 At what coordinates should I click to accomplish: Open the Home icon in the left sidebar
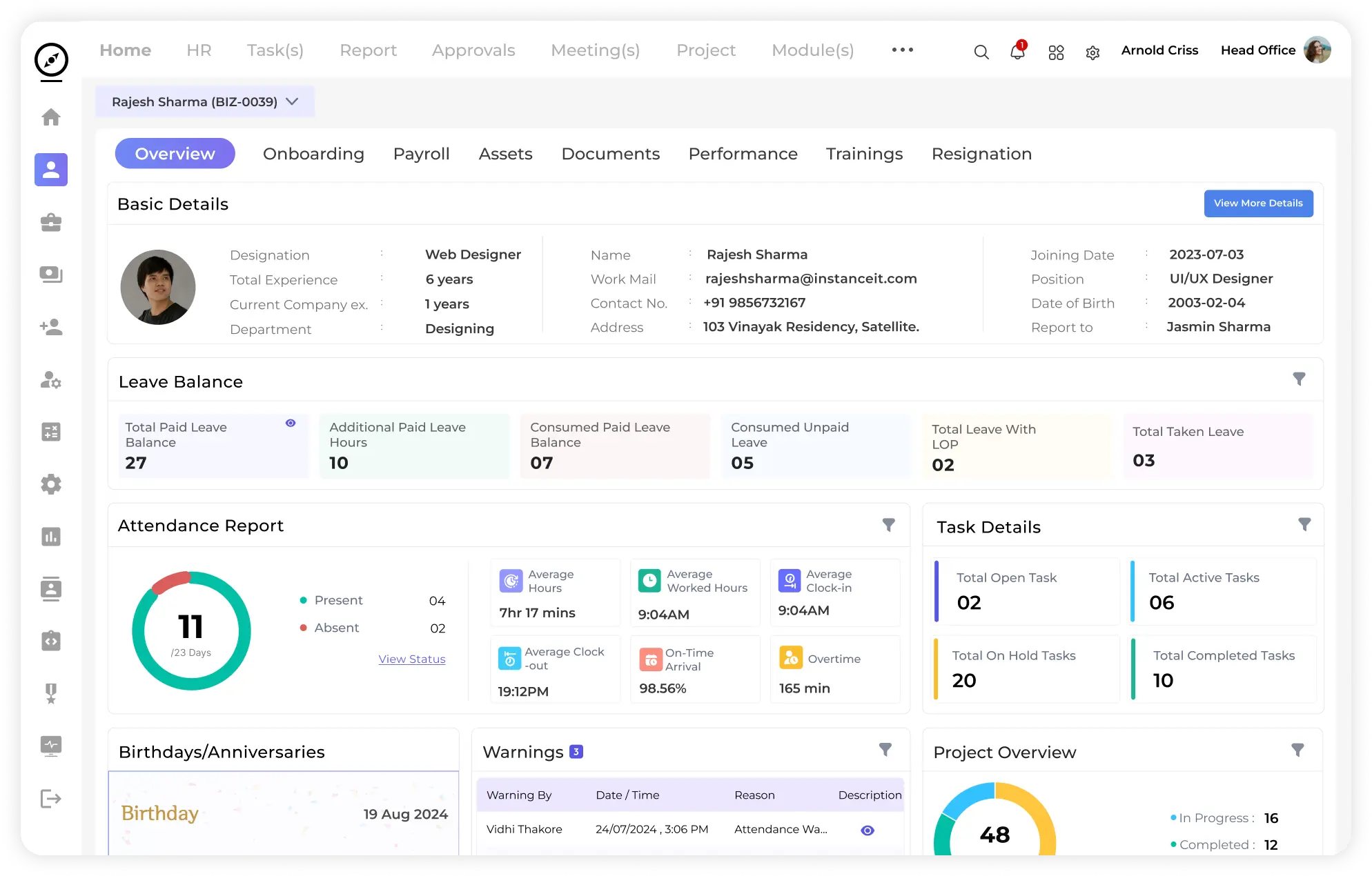[x=51, y=117]
